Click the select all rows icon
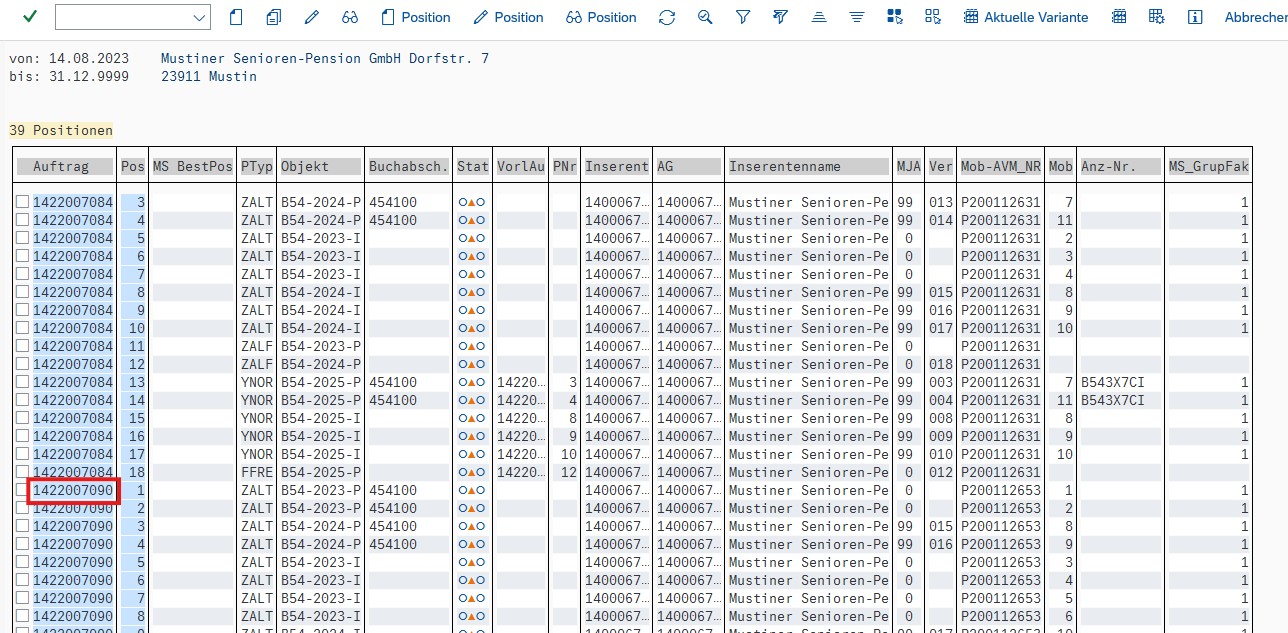Image resolution: width=1288 pixels, height=633 pixels. pyautogui.click(x=895, y=17)
